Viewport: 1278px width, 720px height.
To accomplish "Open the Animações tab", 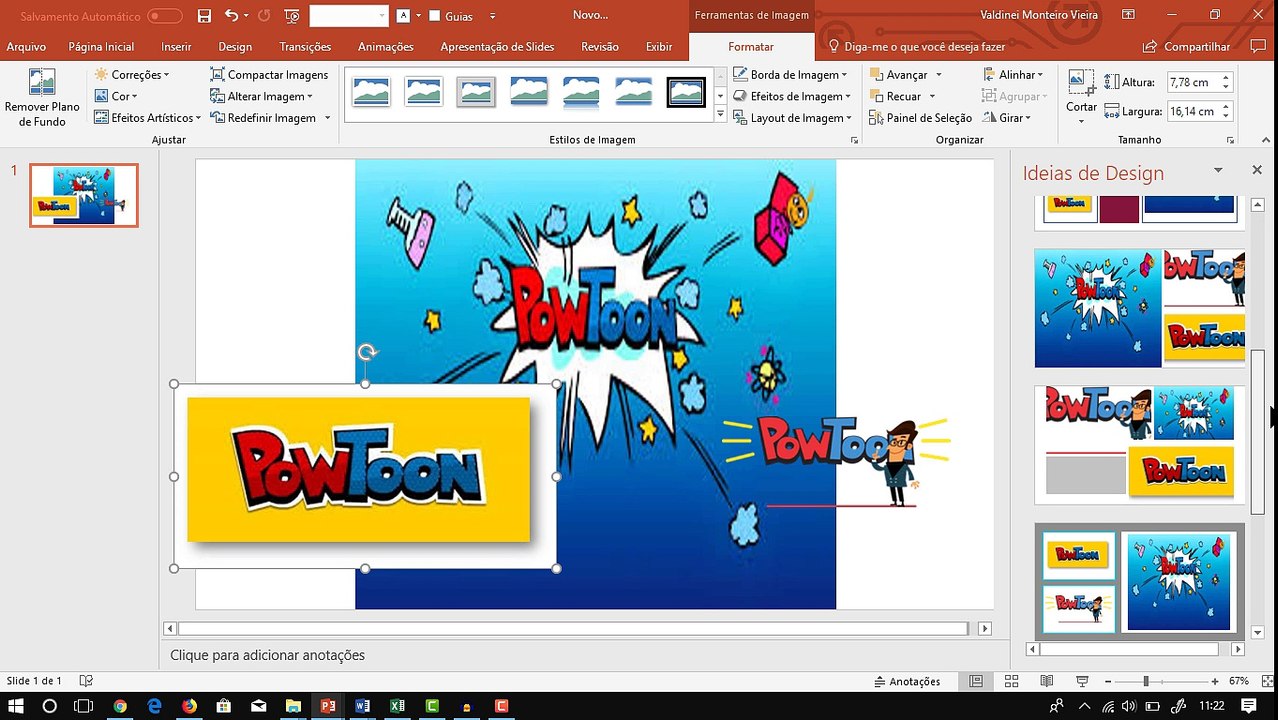I will [385, 47].
